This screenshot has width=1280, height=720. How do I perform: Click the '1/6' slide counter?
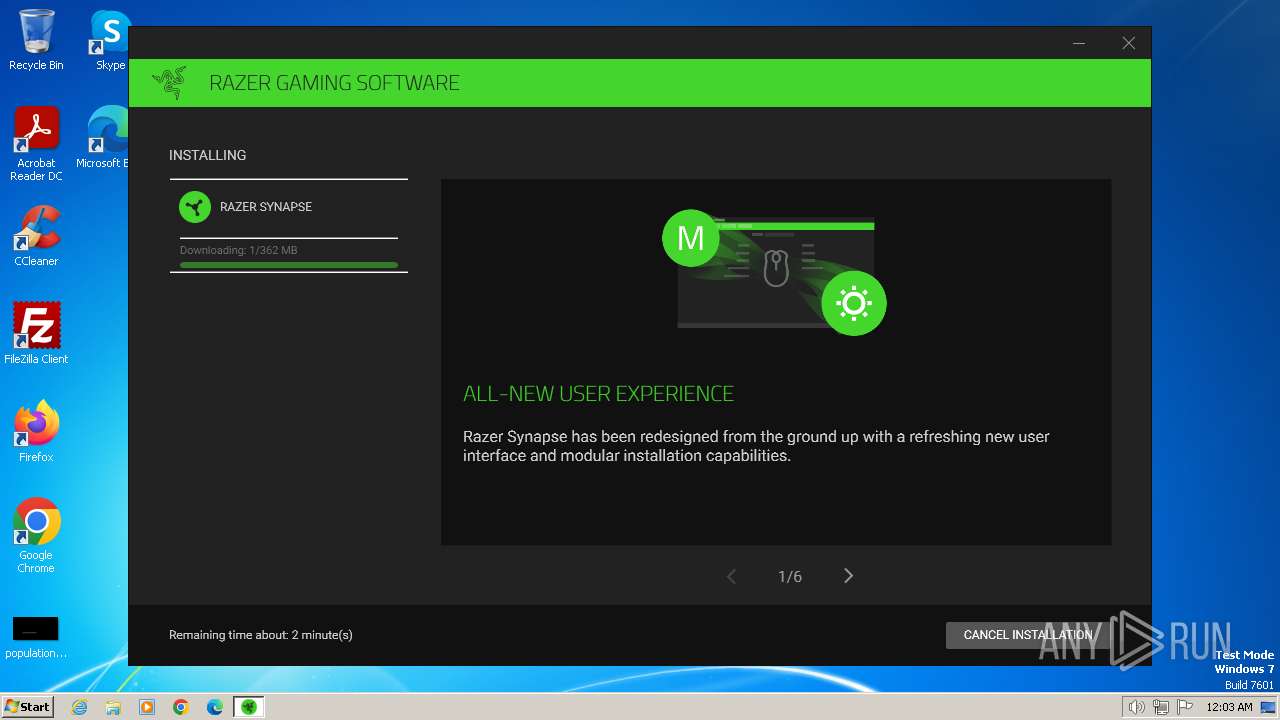pyautogui.click(x=790, y=577)
